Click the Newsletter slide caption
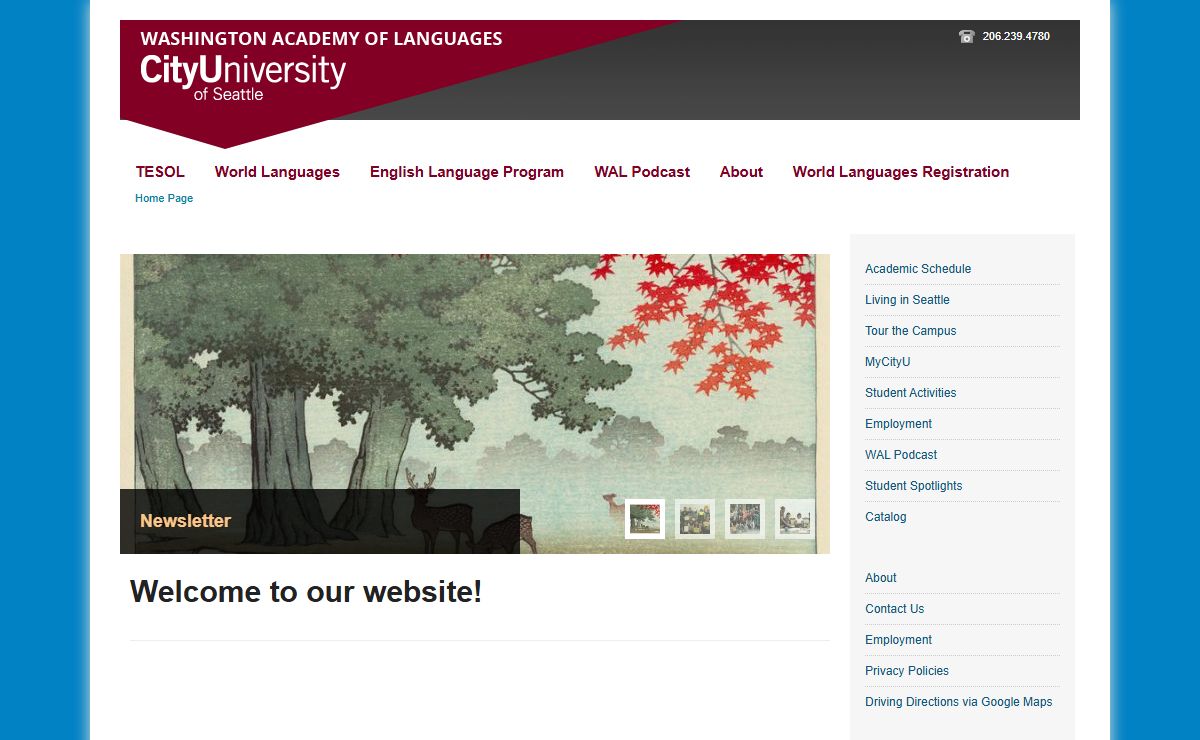This screenshot has width=1200, height=740. click(185, 521)
